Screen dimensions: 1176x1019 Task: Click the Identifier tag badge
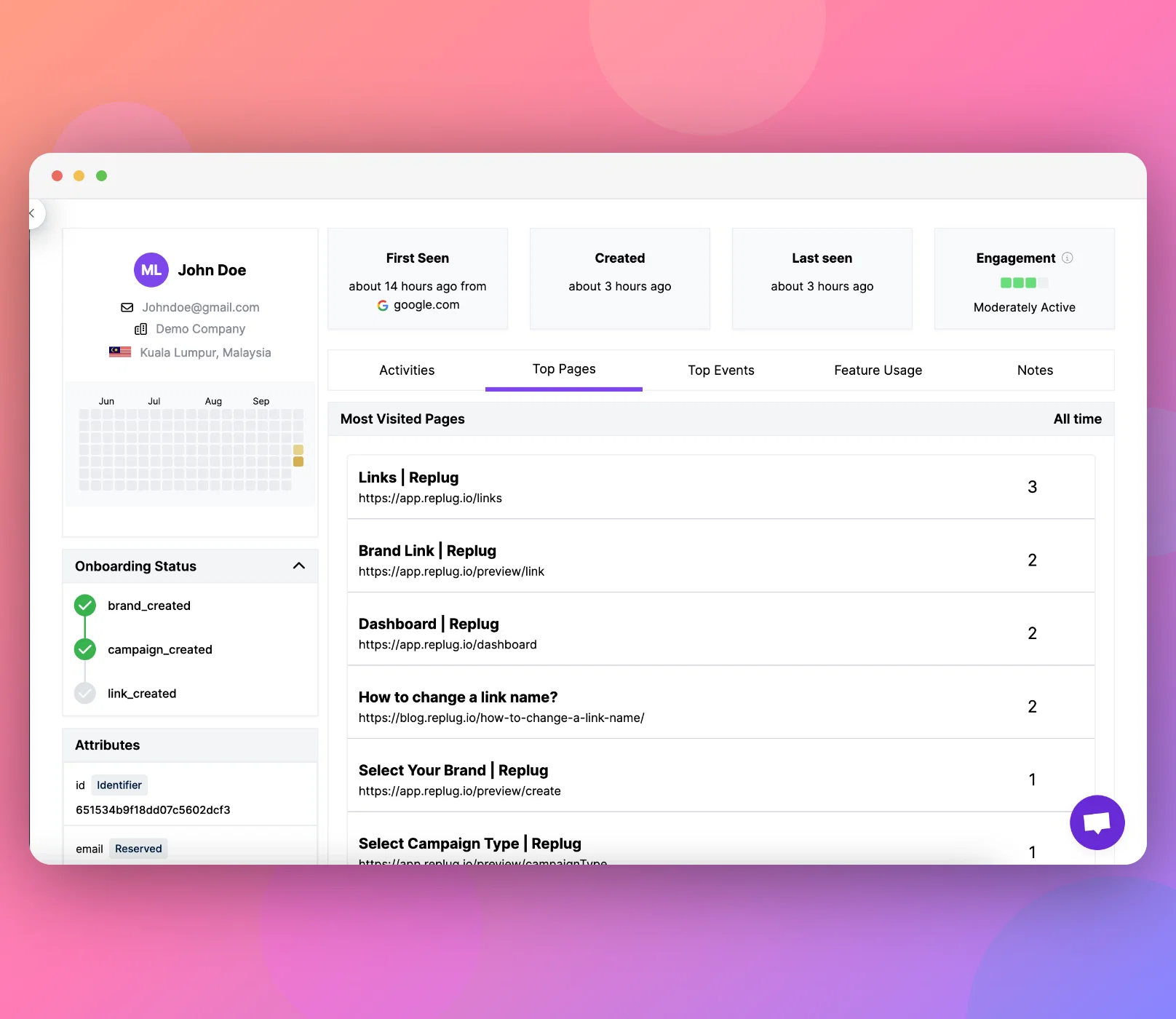(119, 785)
